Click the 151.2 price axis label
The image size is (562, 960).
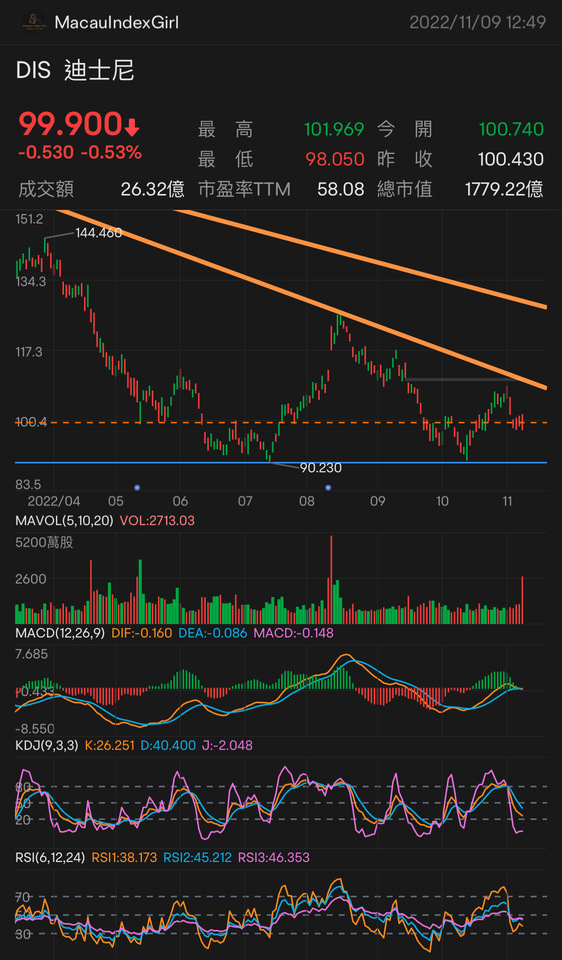click(x=29, y=219)
